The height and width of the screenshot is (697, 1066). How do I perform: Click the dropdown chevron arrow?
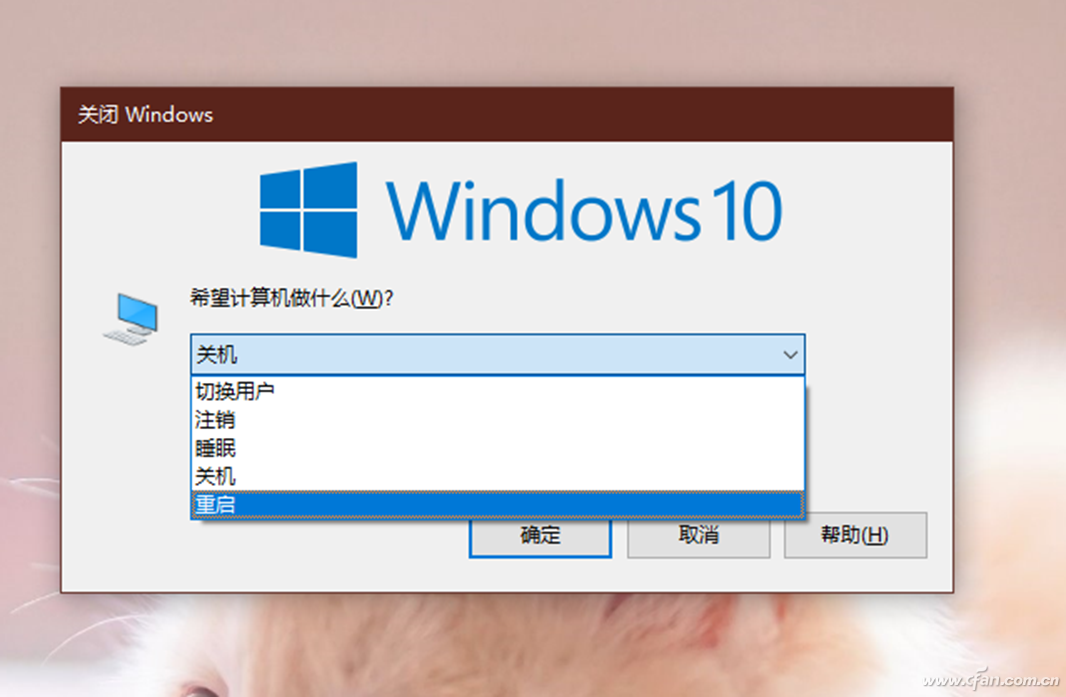click(789, 354)
